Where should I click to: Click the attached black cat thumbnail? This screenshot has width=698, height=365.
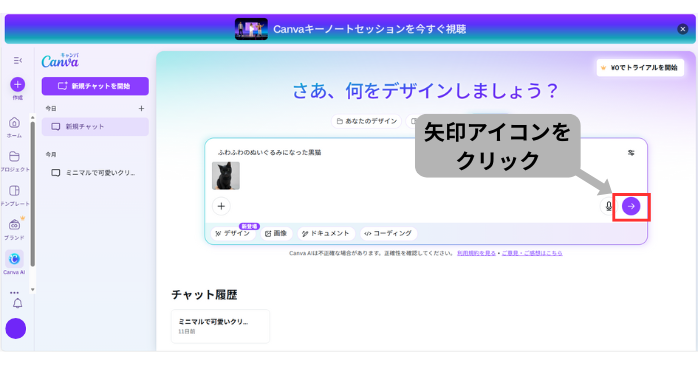[x=226, y=176]
